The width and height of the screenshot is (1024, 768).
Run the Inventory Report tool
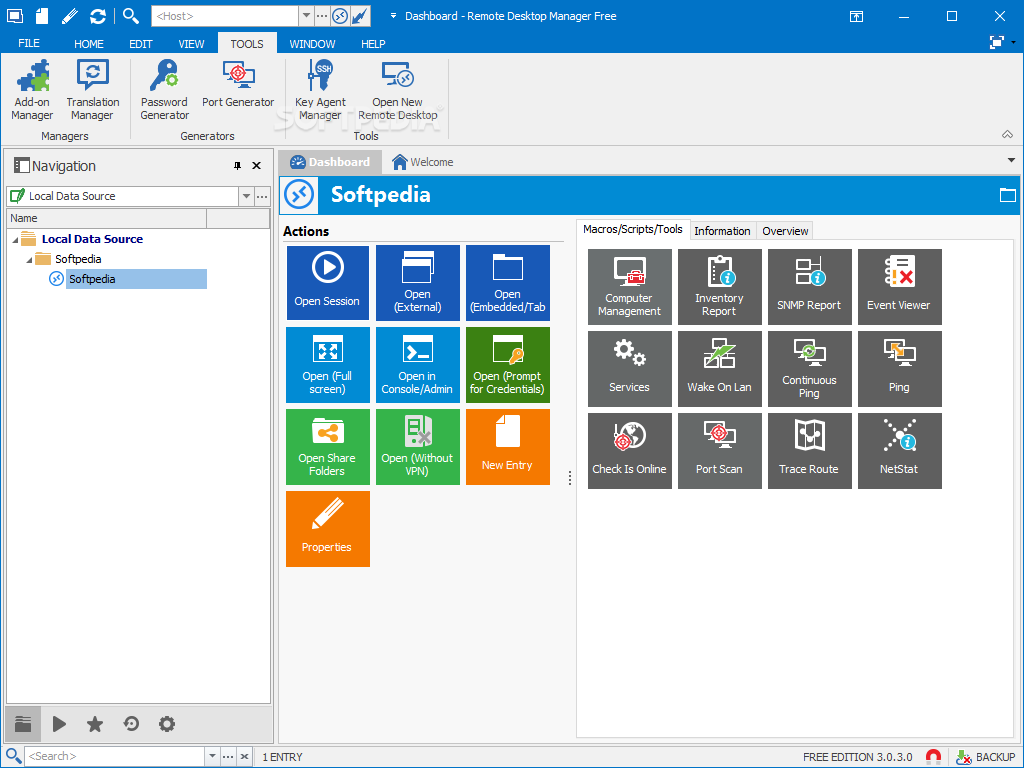point(720,287)
